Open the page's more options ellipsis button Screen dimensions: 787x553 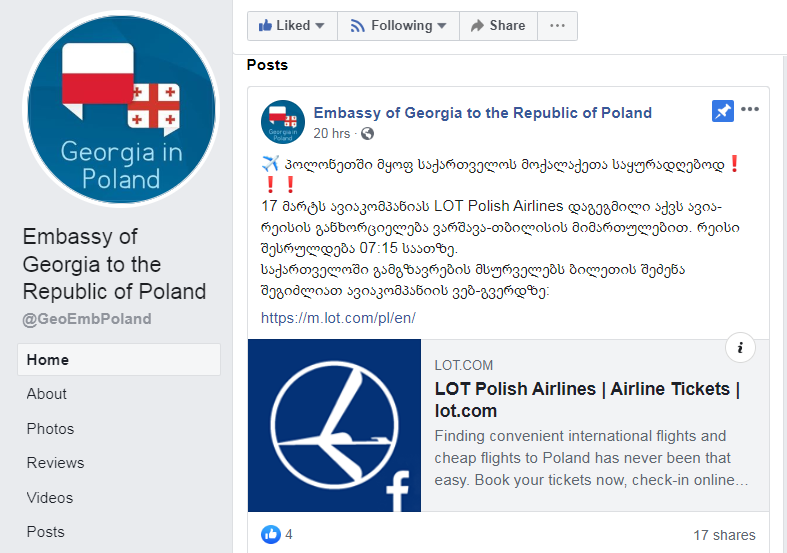[557, 26]
